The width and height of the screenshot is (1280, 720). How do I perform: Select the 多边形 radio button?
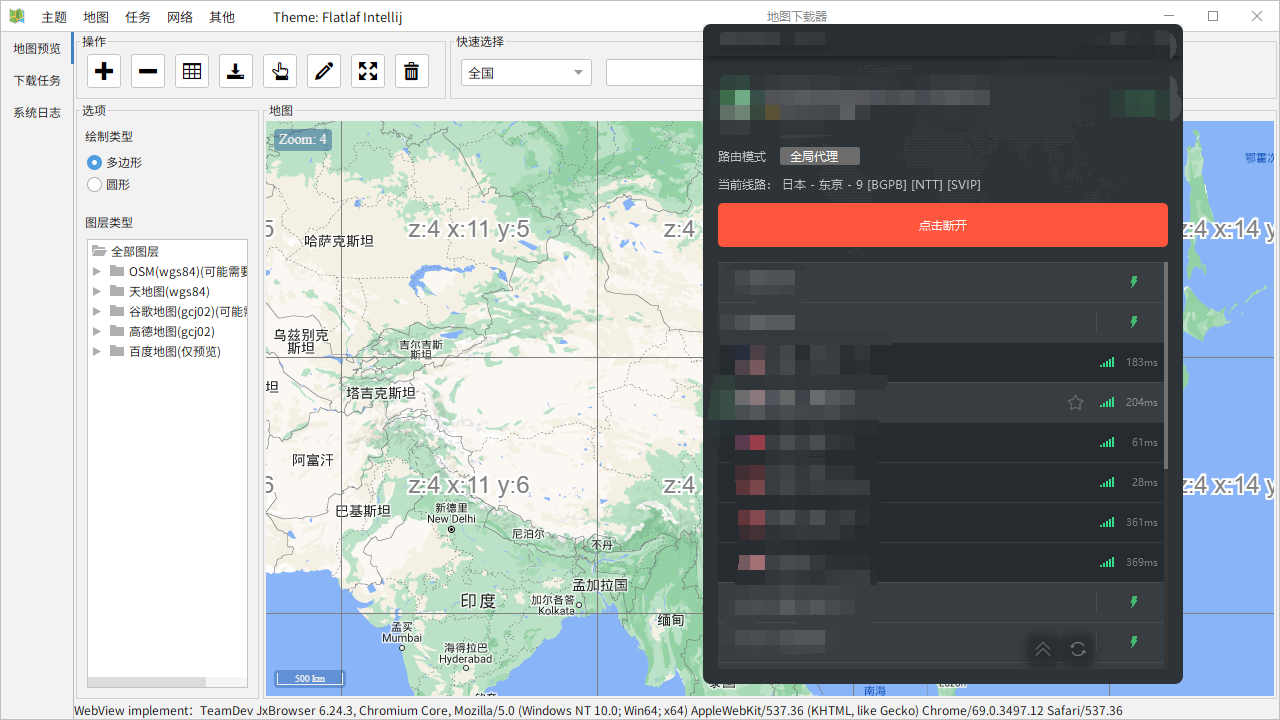(95, 162)
